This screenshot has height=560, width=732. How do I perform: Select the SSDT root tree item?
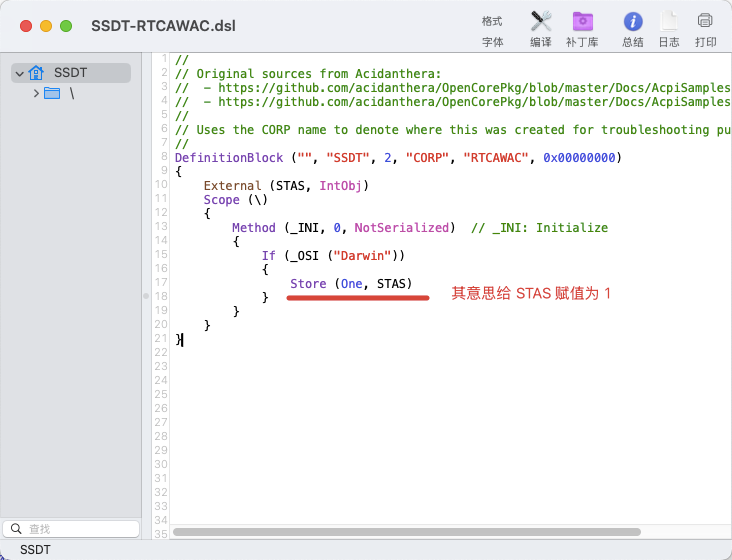pyautogui.click(x=71, y=73)
